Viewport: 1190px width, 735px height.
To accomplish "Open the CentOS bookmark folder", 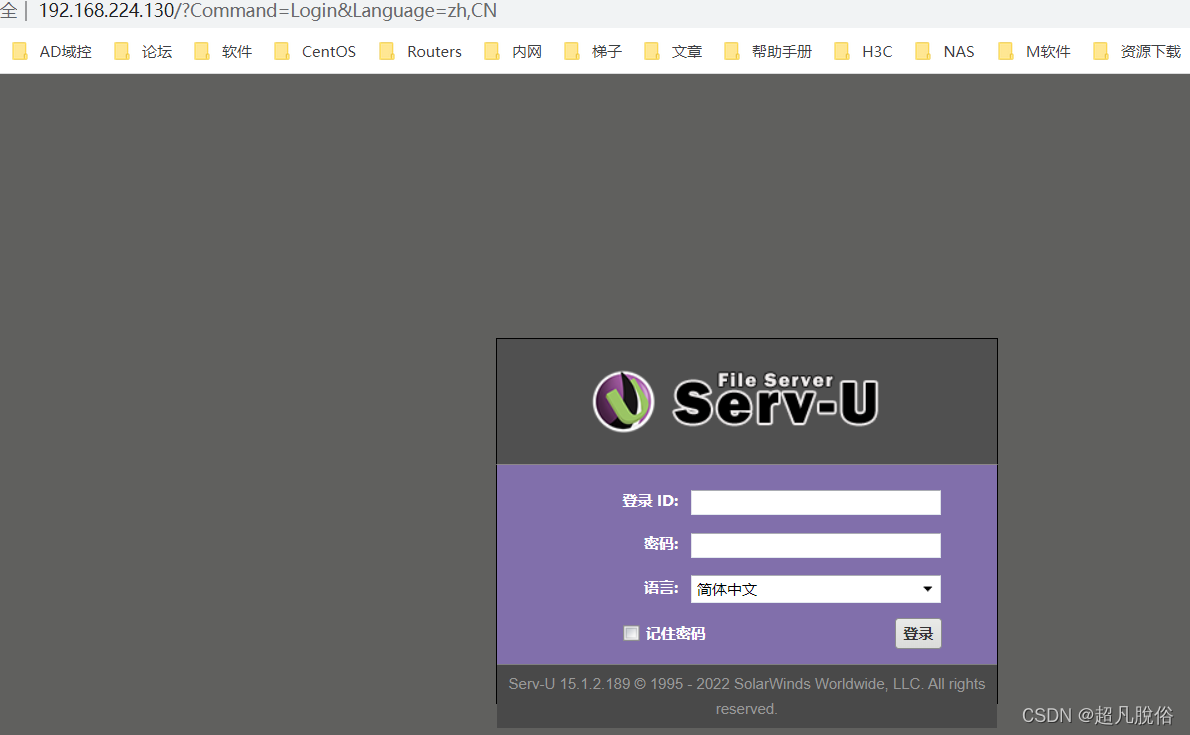I will pos(315,52).
